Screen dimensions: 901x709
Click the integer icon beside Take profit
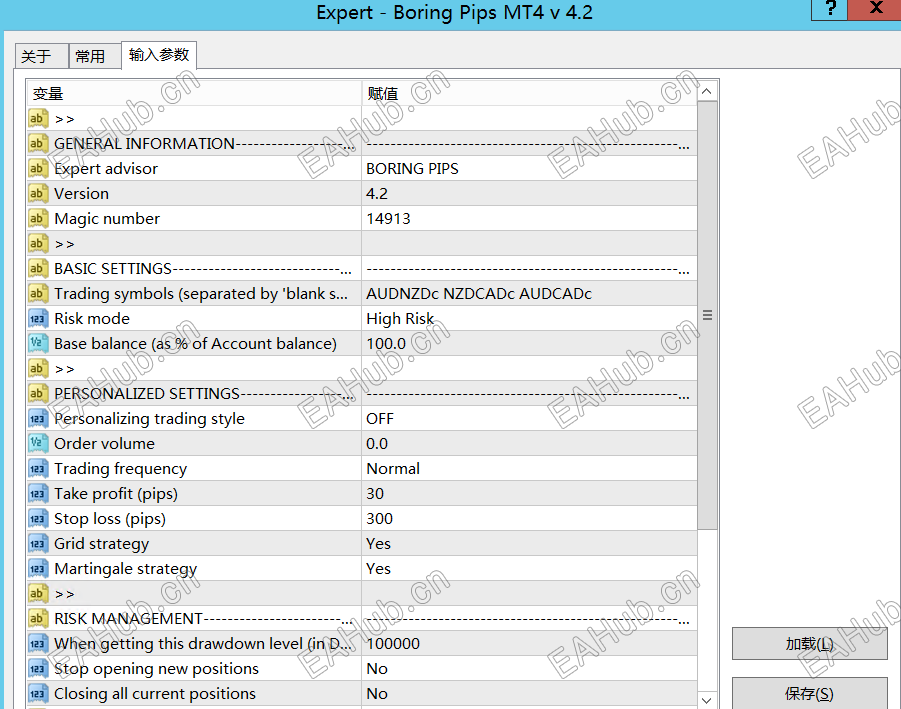tap(38, 494)
